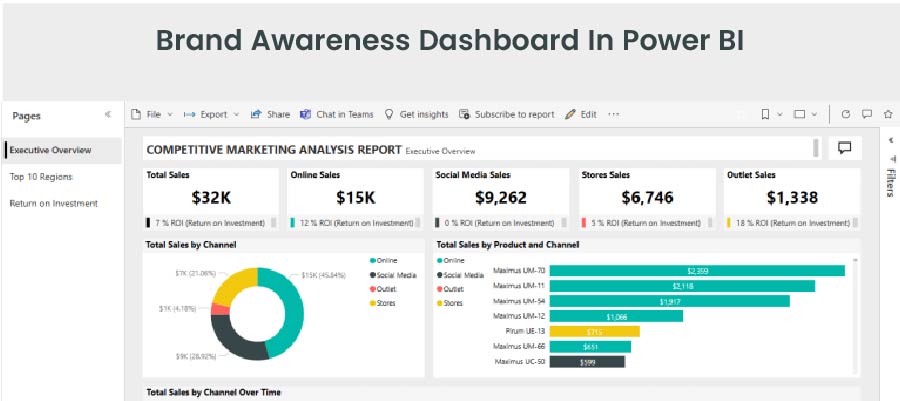
Task: Select Outlet in donut chart legend
Action: (x=383, y=289)
